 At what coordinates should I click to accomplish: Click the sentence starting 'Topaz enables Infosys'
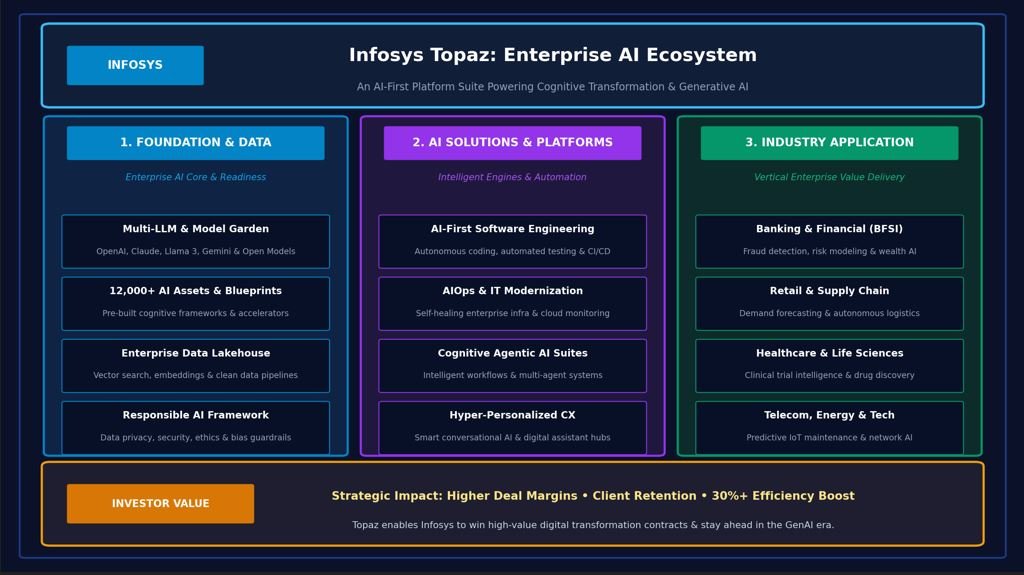(593, 525)
